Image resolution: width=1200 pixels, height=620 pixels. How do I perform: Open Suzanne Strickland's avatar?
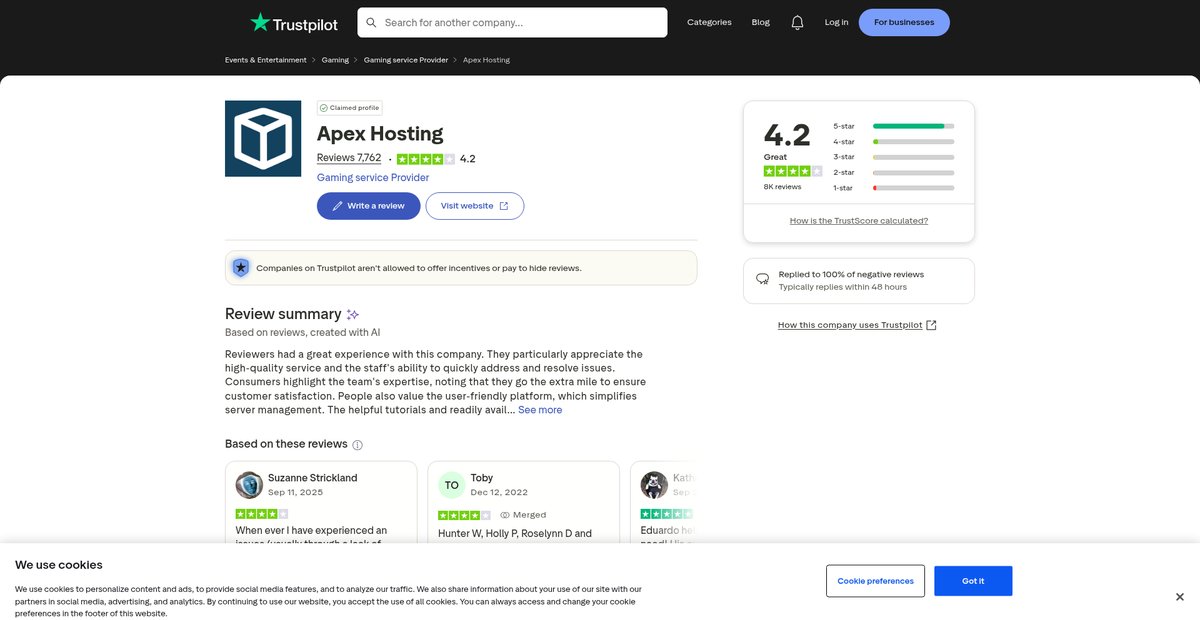pos(249,485)
